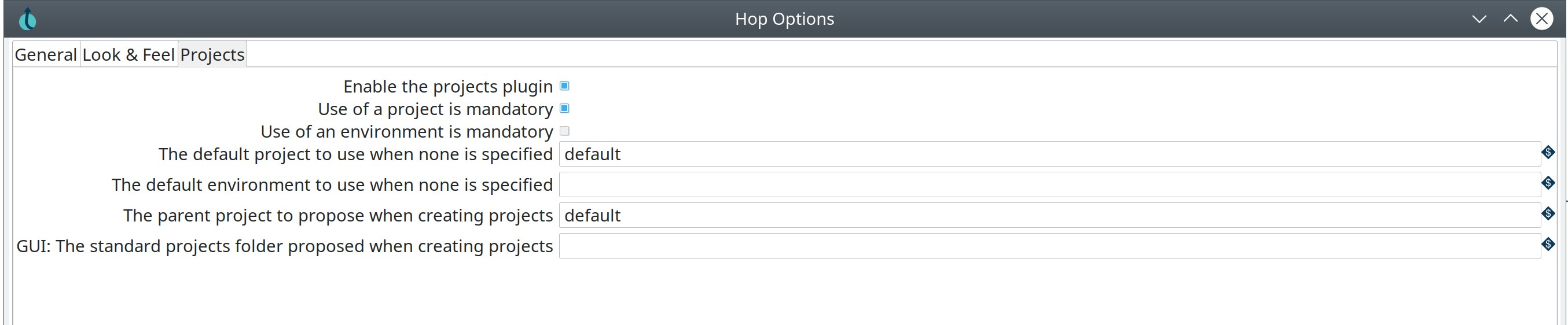Click variable icon beside default environment field

pyautogui.click(x=1548, y=183)
